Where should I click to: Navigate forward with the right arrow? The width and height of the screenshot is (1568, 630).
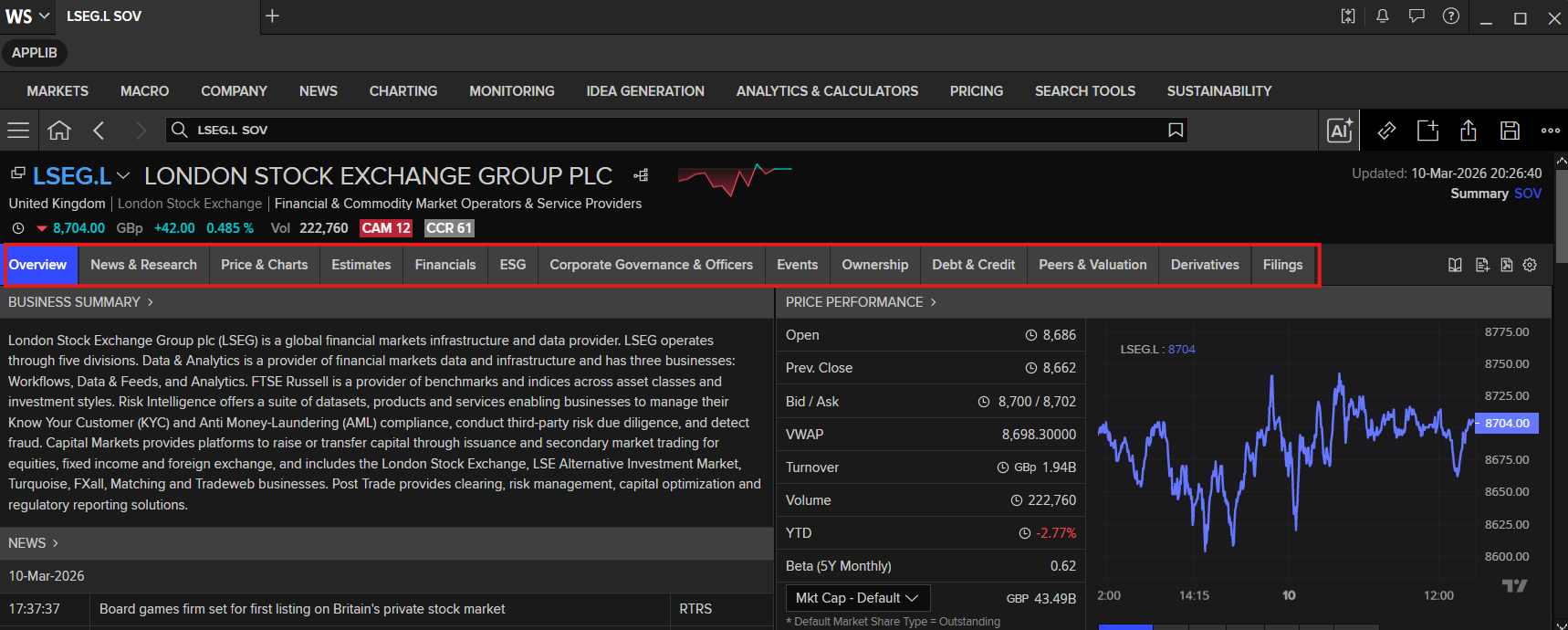coord(140,131)
